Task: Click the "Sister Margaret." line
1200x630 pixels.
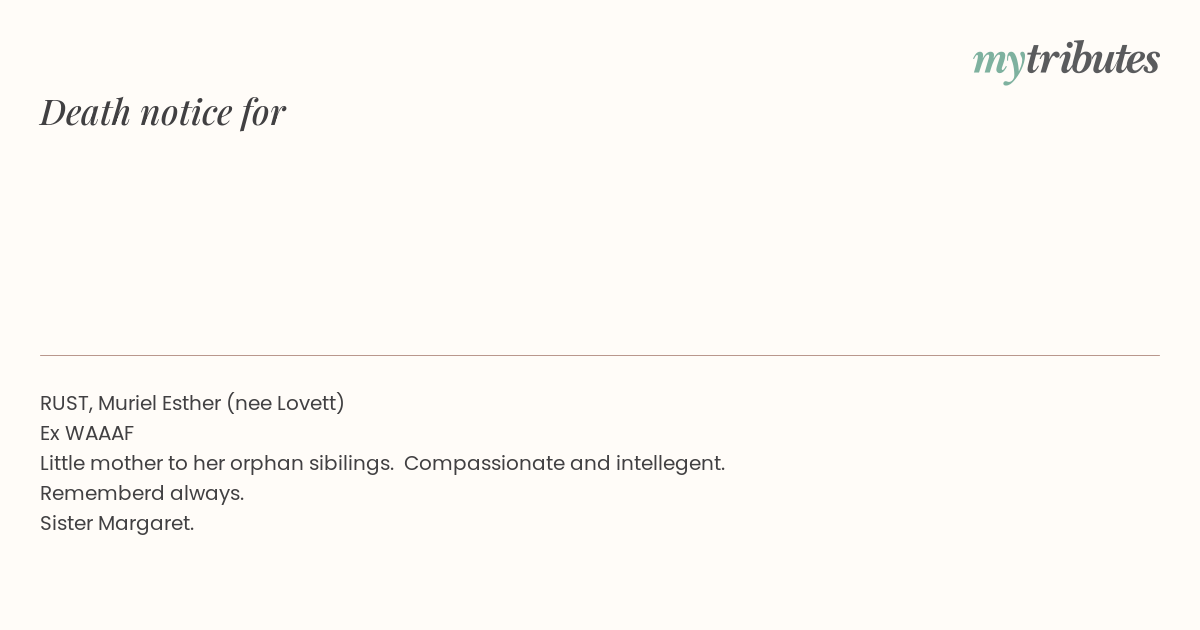Action: pyautogui.click(x=117, y=523)
